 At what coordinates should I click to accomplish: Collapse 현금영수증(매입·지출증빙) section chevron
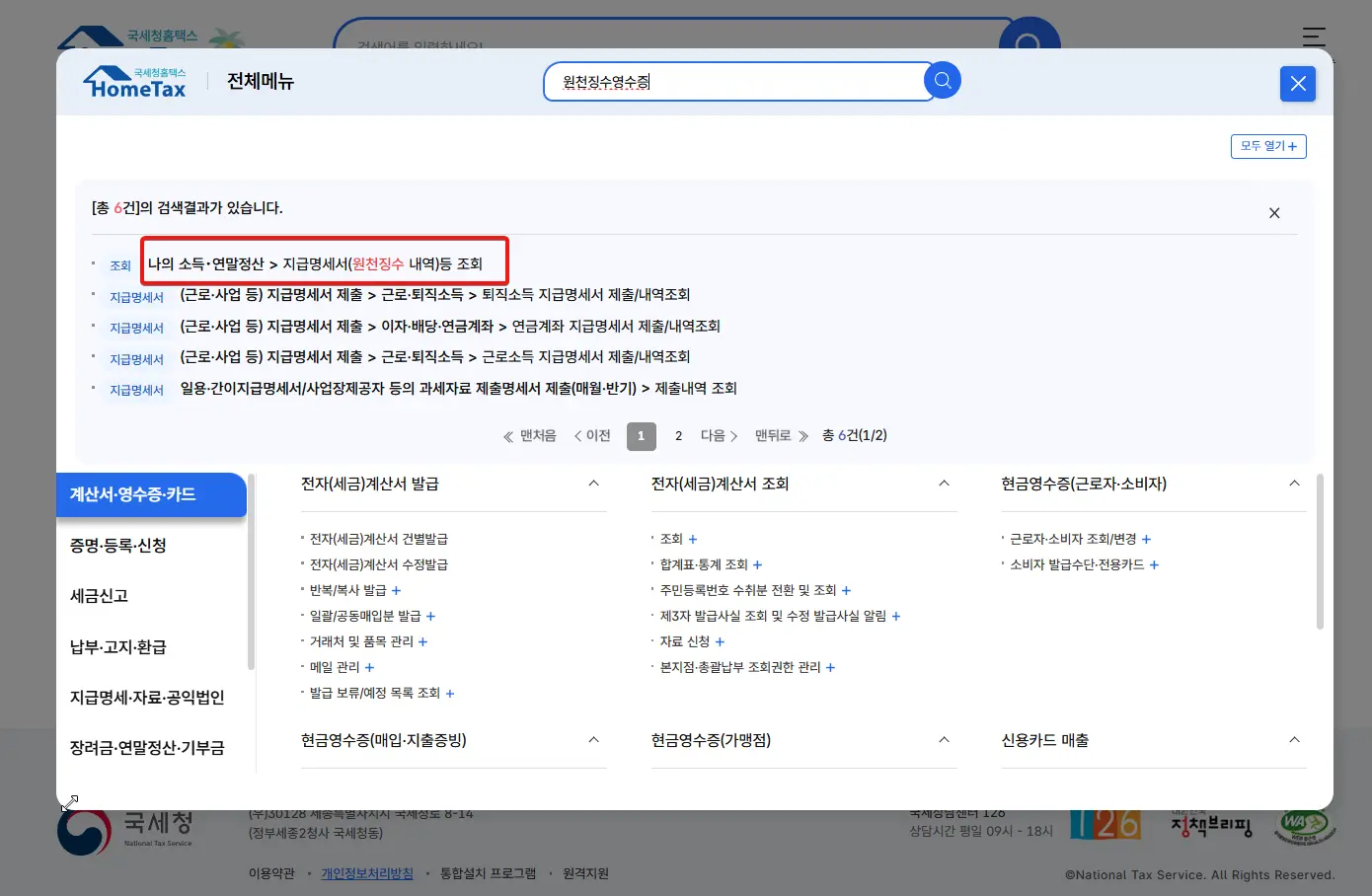click(593, 740)
